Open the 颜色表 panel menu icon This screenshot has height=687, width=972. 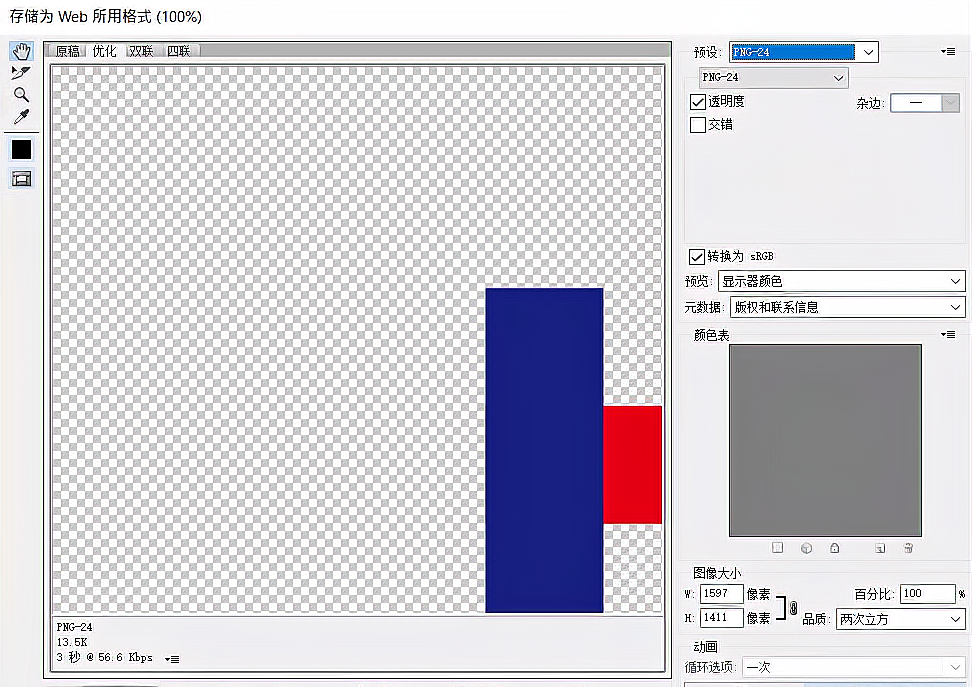click(948, 334)
